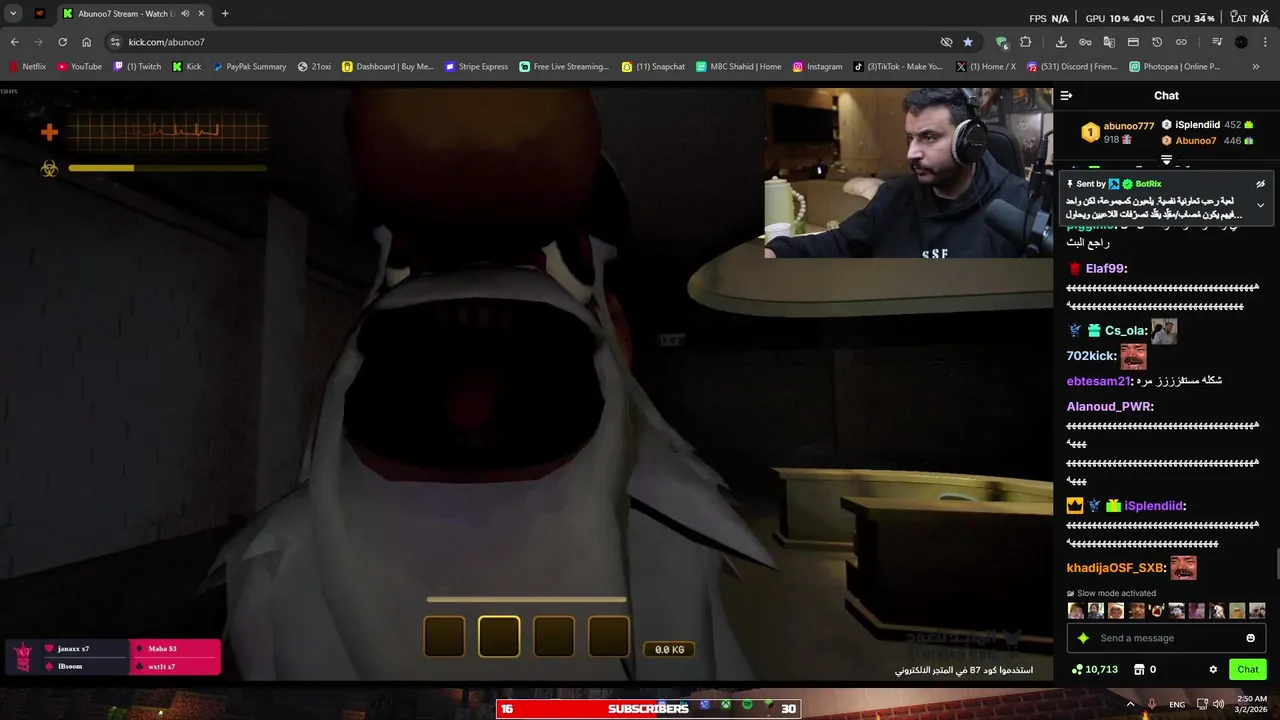1280x720 pixels.
Task: Open the emoji picker in chat input
Action: 1250,638
